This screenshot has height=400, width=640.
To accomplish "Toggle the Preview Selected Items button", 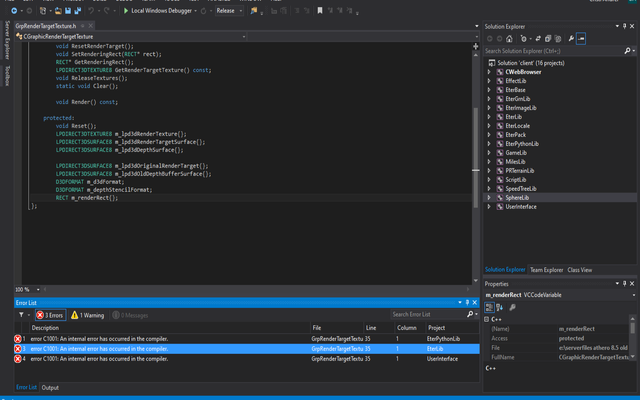I will click(x=581, y=39).
